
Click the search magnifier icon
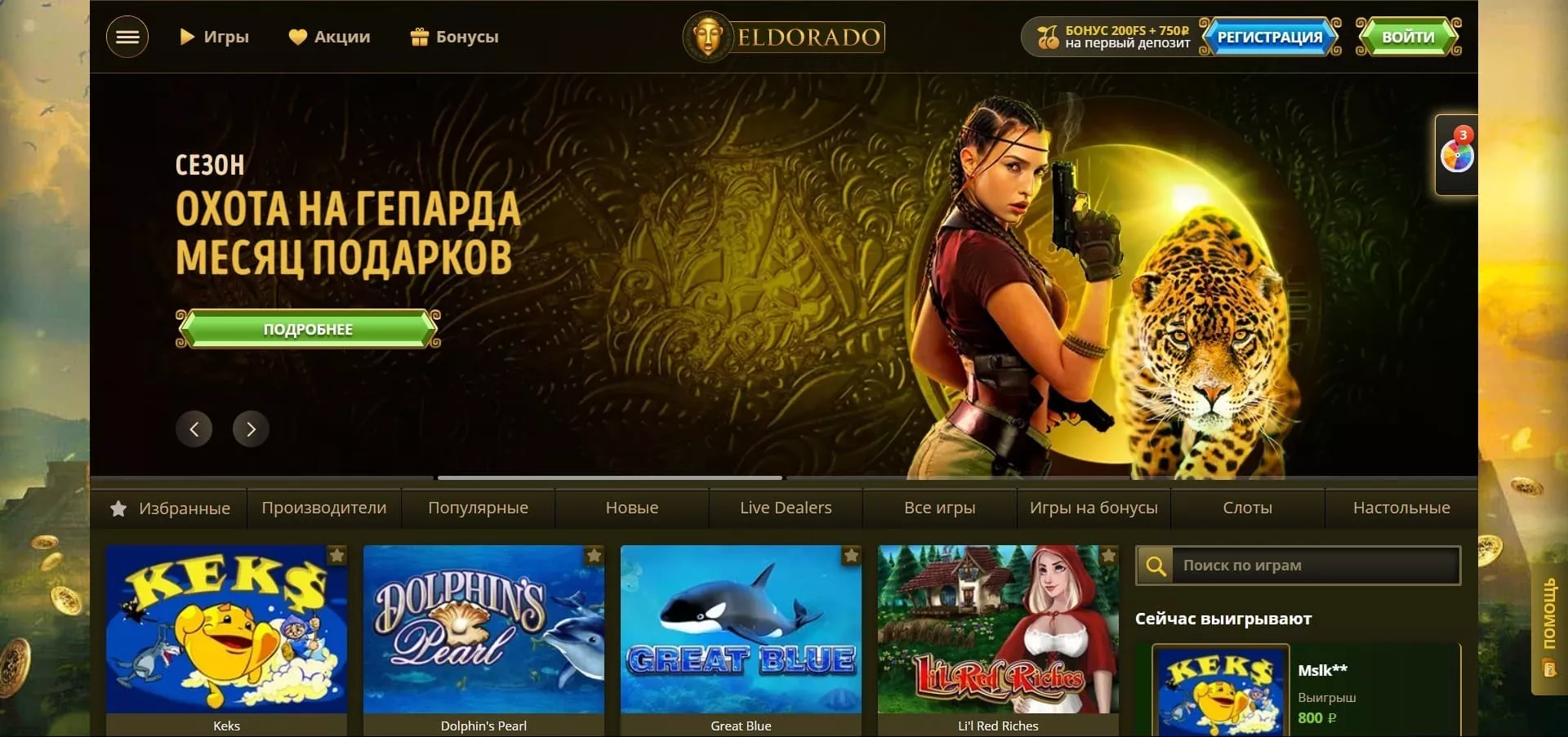tap(1156, 566)
